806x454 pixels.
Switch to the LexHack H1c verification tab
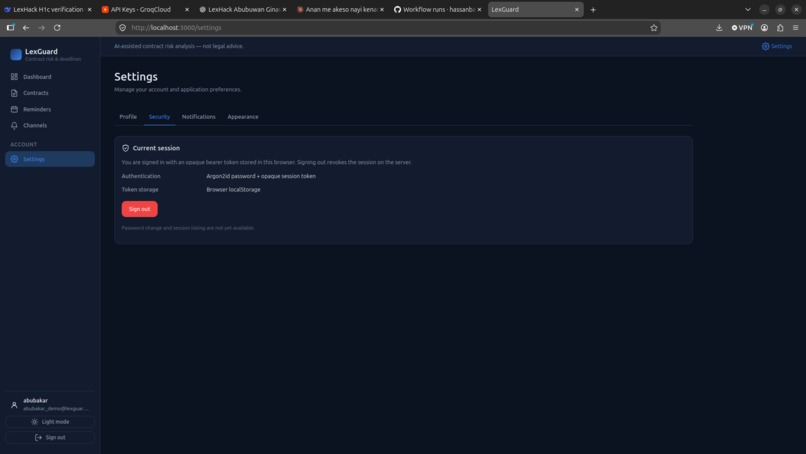[x=47, y=9]
